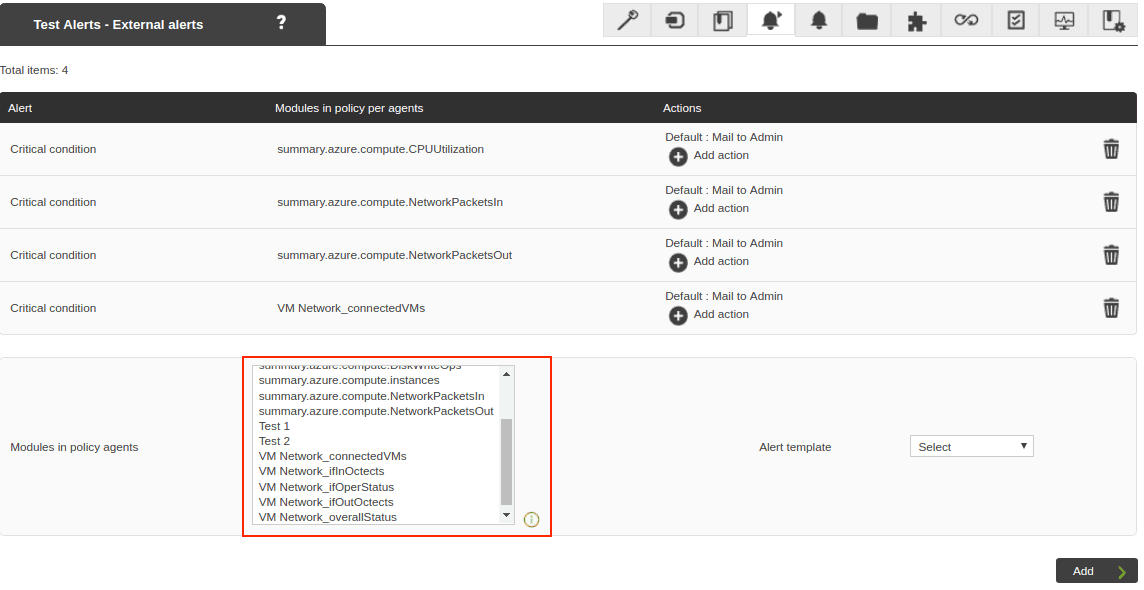Select VM Network_overallStatus in module list
1144x590 pixels.
pyautogui.click(x=328, y=517)
